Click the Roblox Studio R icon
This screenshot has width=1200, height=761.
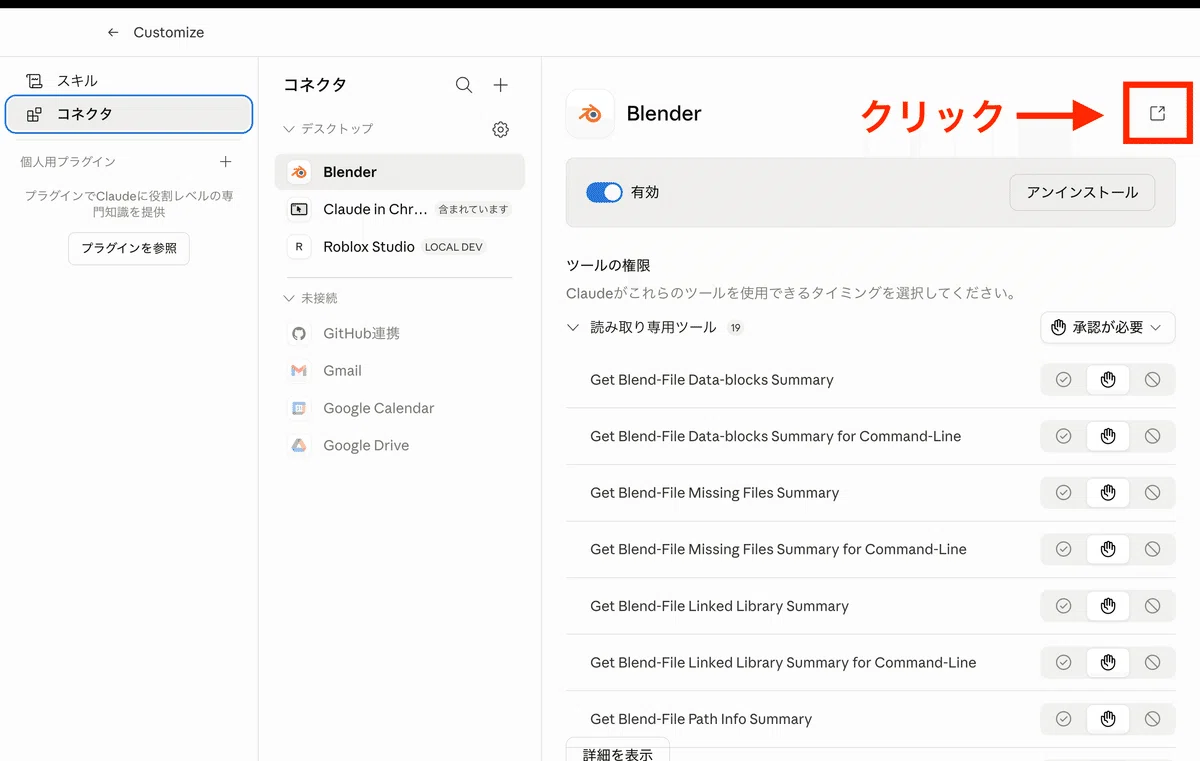pyautogui.click(x=299, y=247)
